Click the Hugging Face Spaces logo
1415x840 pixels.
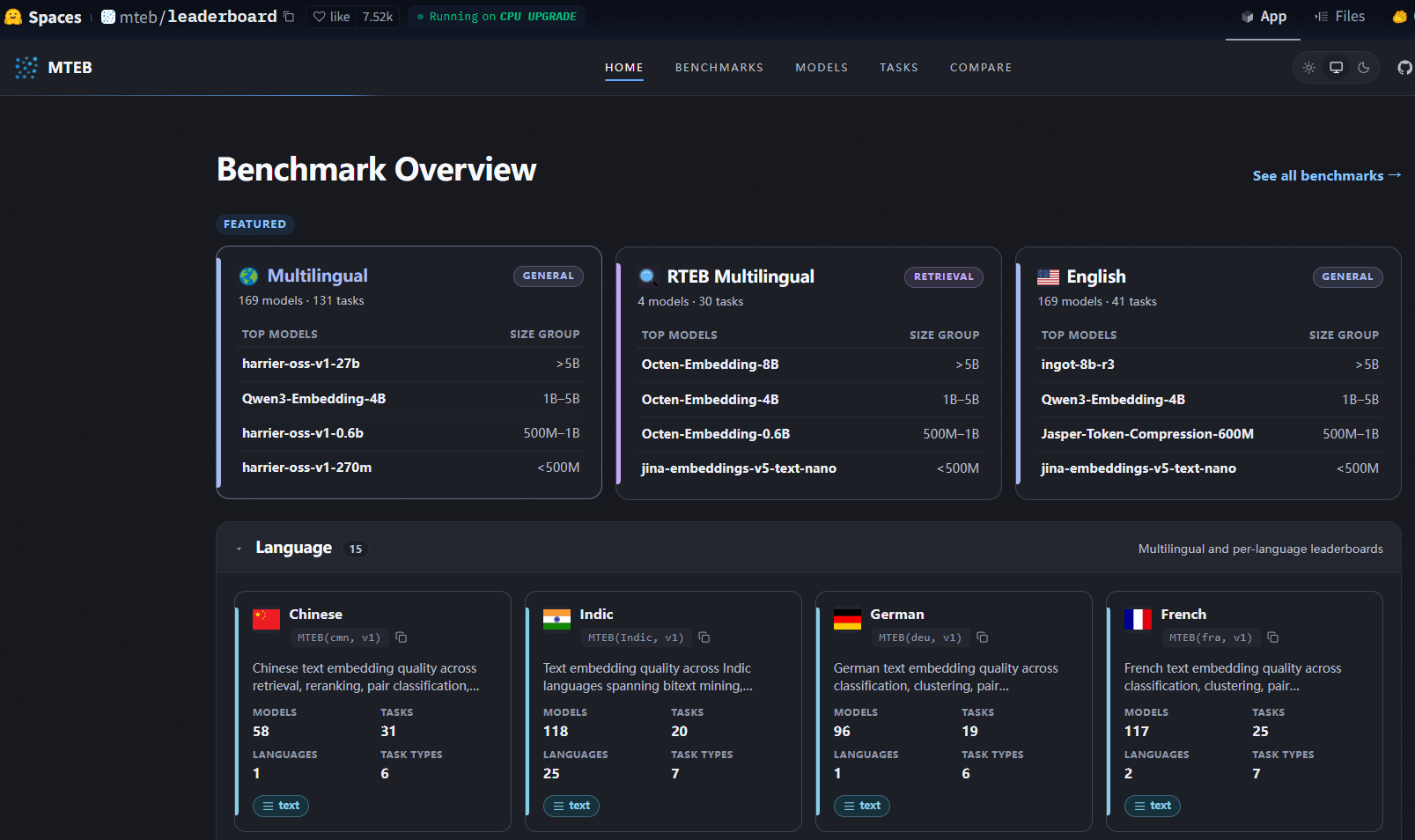[x=13, y=17]
